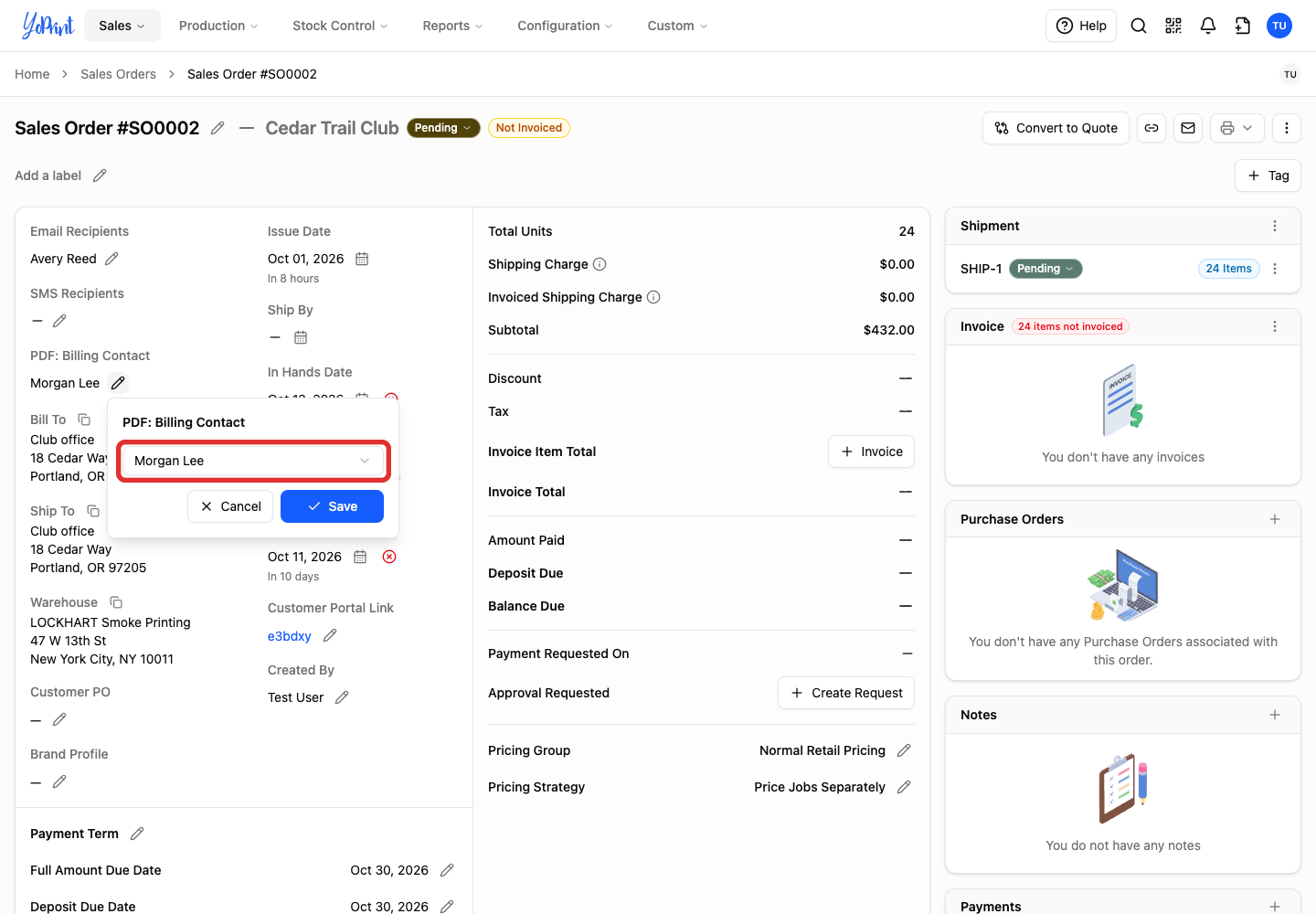Edit Avery Reed email recipient

111,259
